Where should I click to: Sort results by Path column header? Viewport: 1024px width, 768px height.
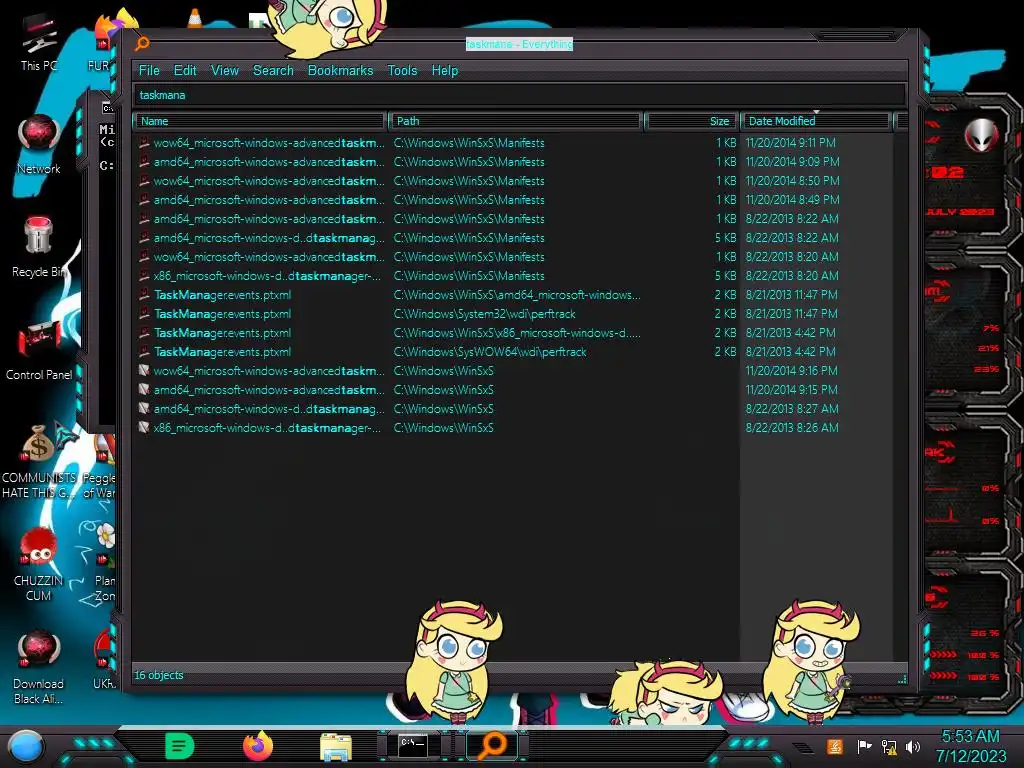515,121
